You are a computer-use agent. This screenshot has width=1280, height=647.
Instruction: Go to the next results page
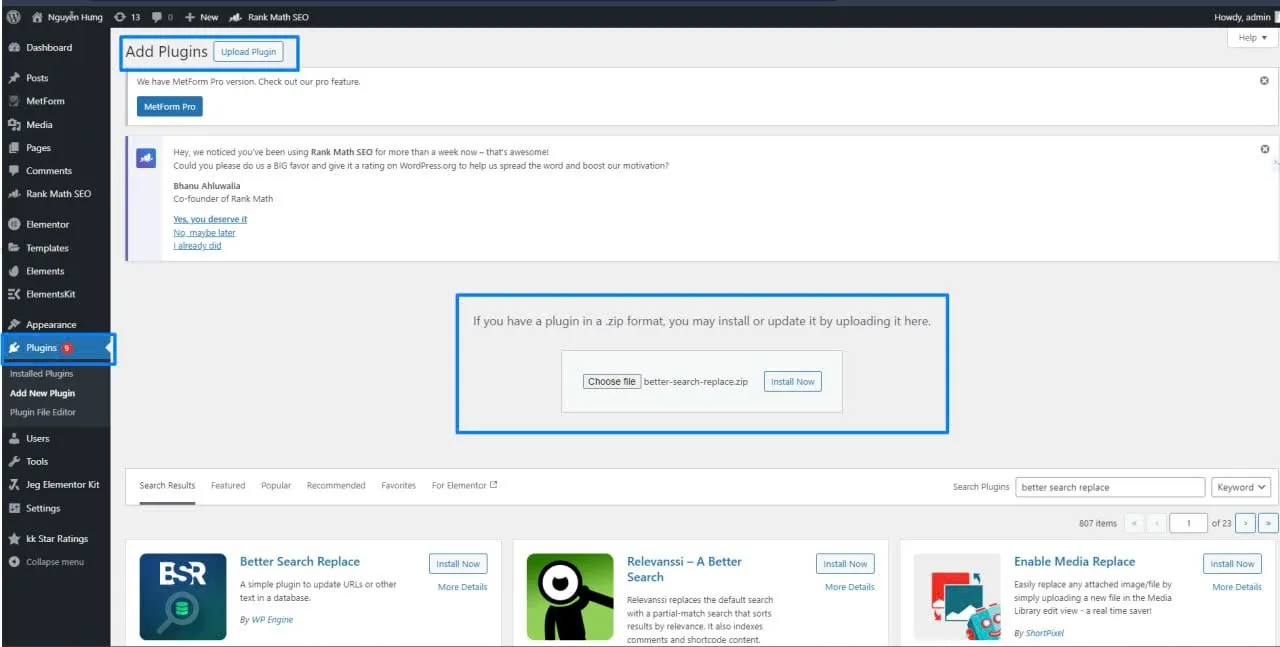[x=1245, y=523]
